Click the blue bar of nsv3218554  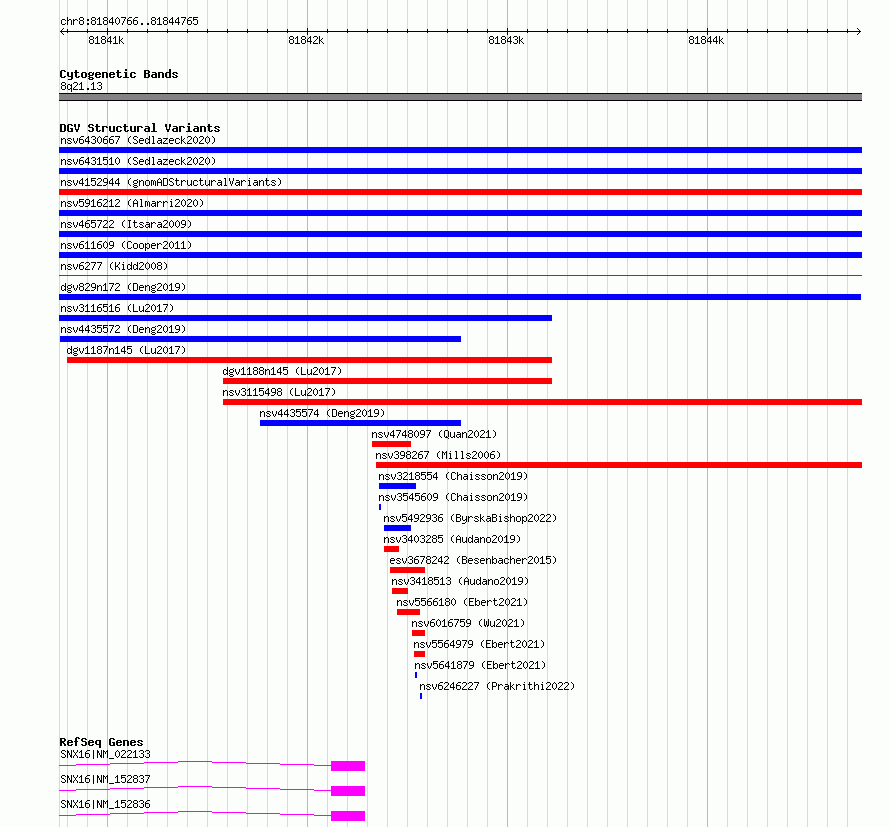(397, 486)
